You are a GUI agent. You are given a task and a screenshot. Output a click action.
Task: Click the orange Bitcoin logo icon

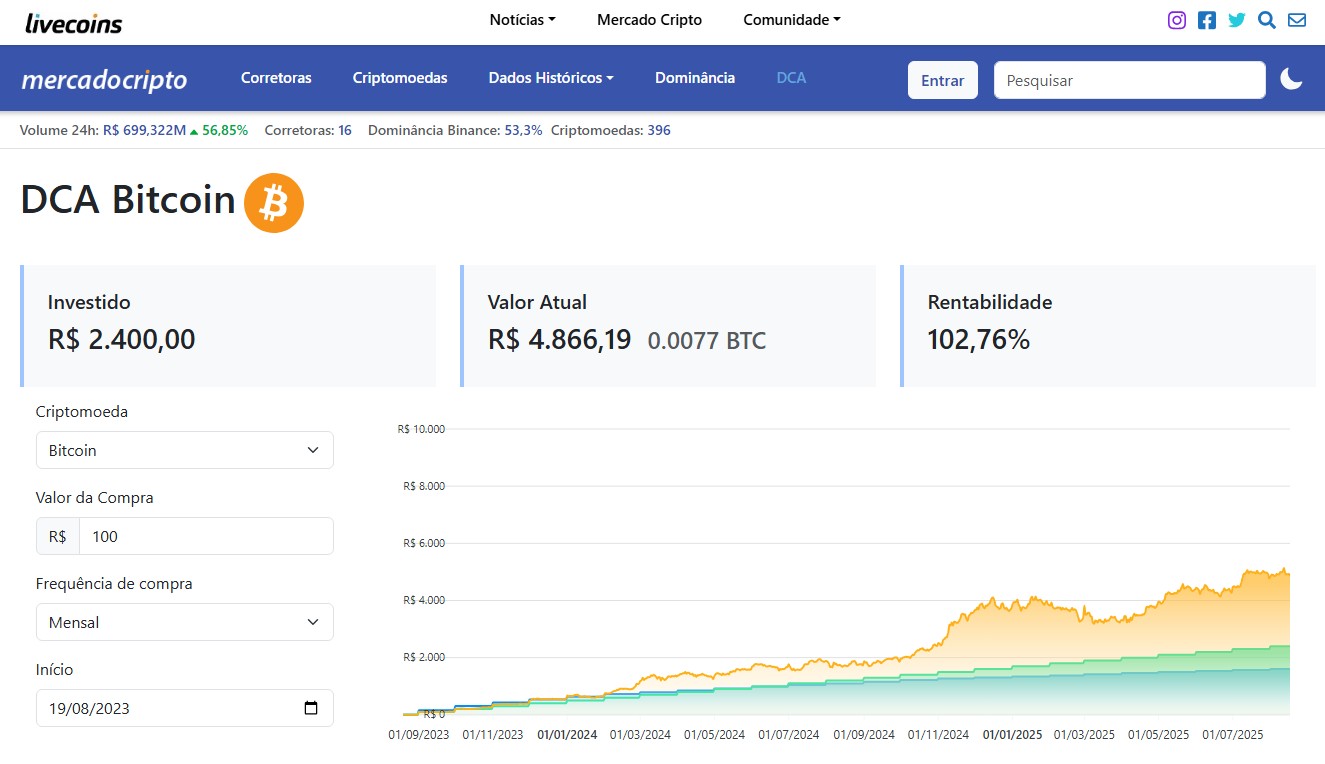tap(274, 203)
